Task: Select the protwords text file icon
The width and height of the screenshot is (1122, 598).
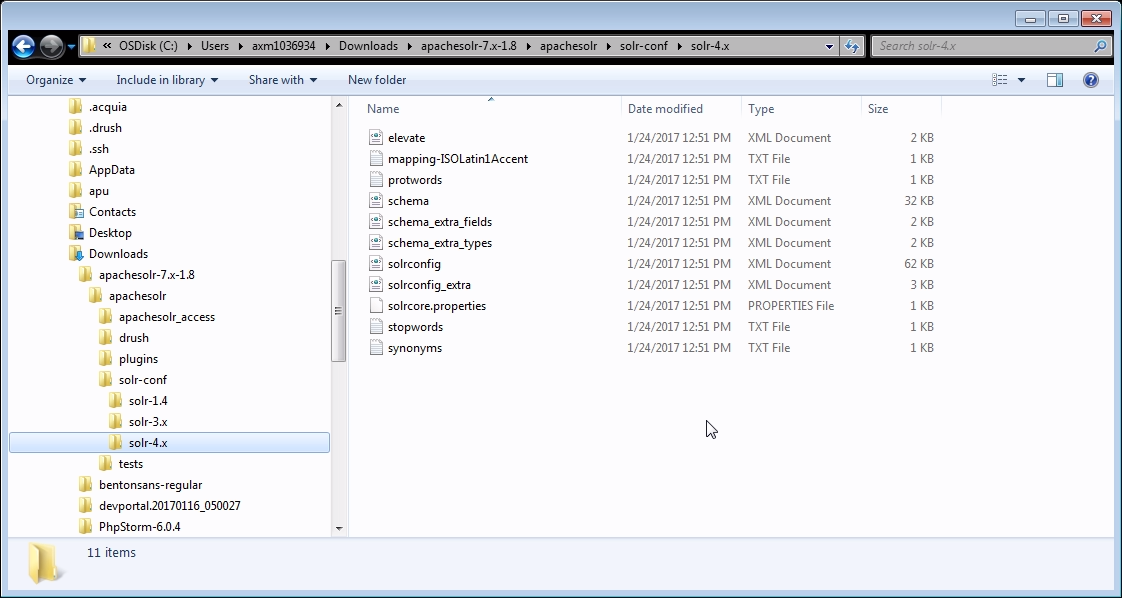Action: [x=376, y=180]
